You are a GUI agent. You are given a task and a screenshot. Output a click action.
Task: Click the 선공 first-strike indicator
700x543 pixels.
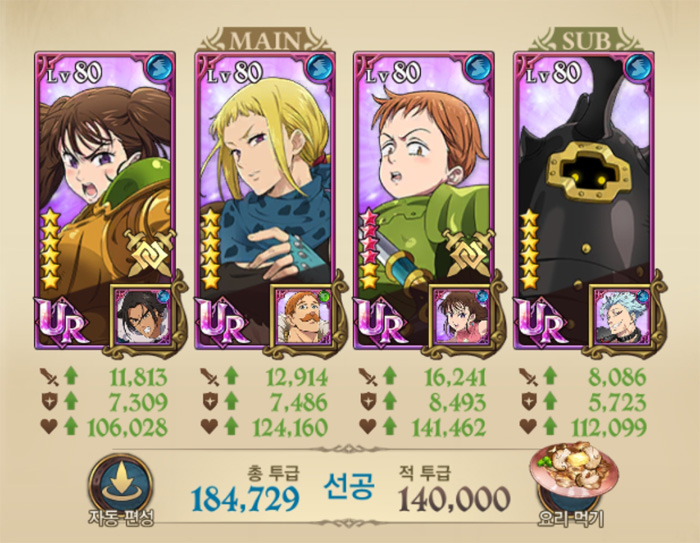[x=349, y=486]
